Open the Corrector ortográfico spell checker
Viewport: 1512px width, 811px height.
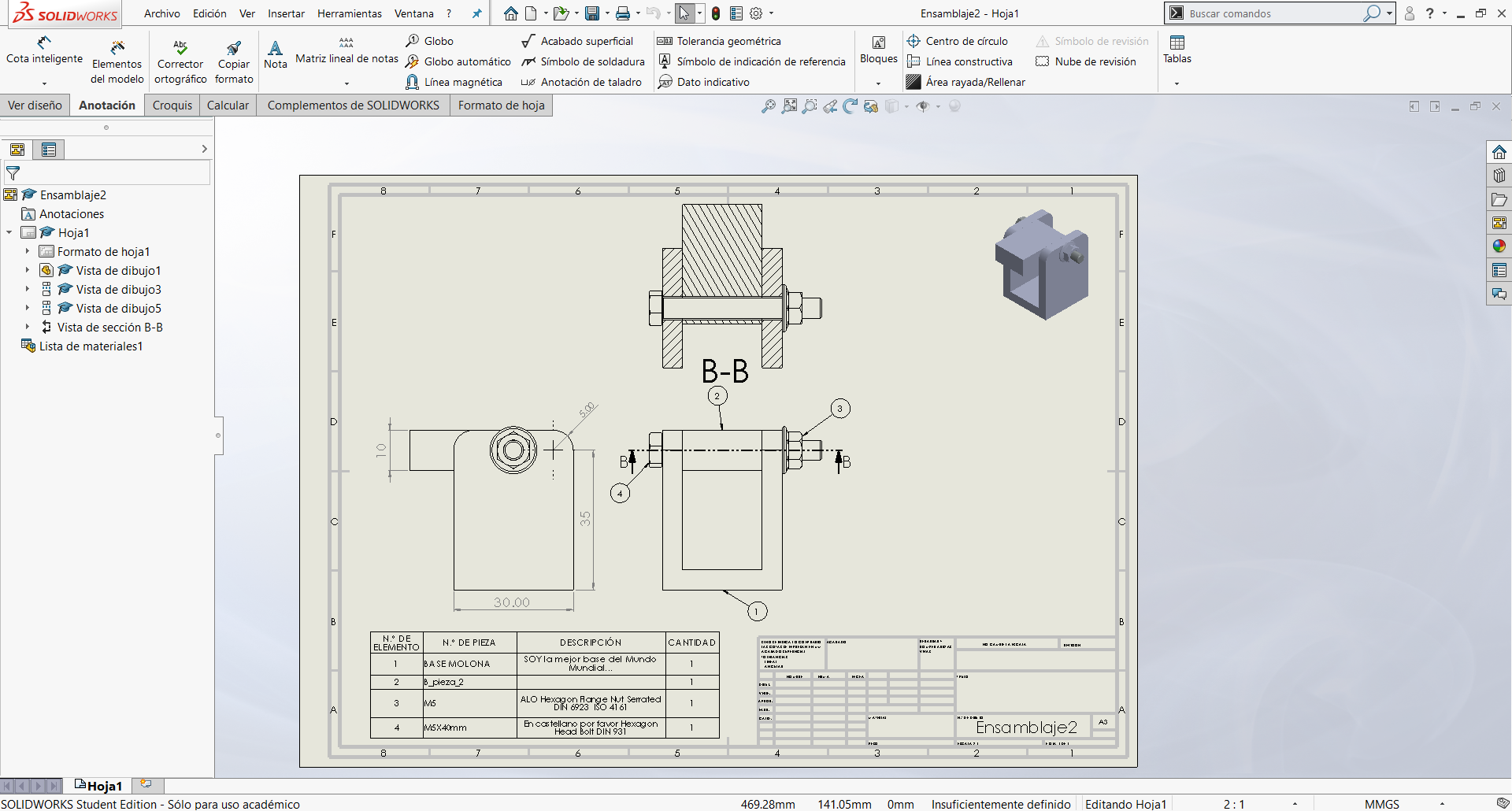[x=180, y=62]
